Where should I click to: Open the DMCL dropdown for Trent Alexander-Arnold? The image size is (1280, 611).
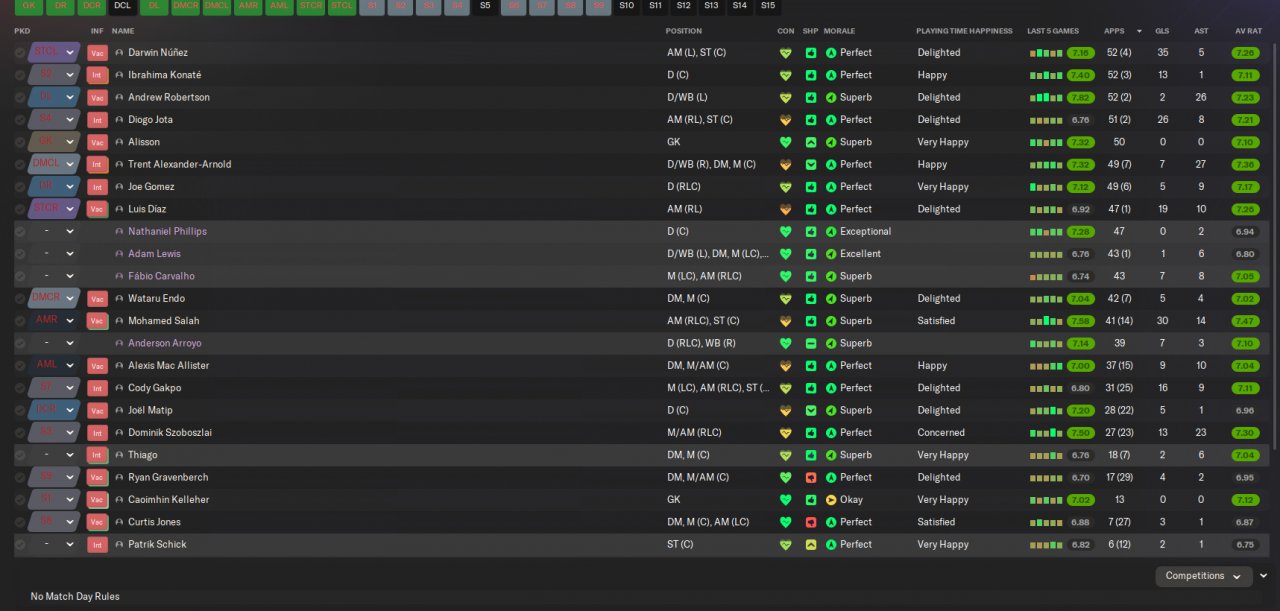click(54, 164)
